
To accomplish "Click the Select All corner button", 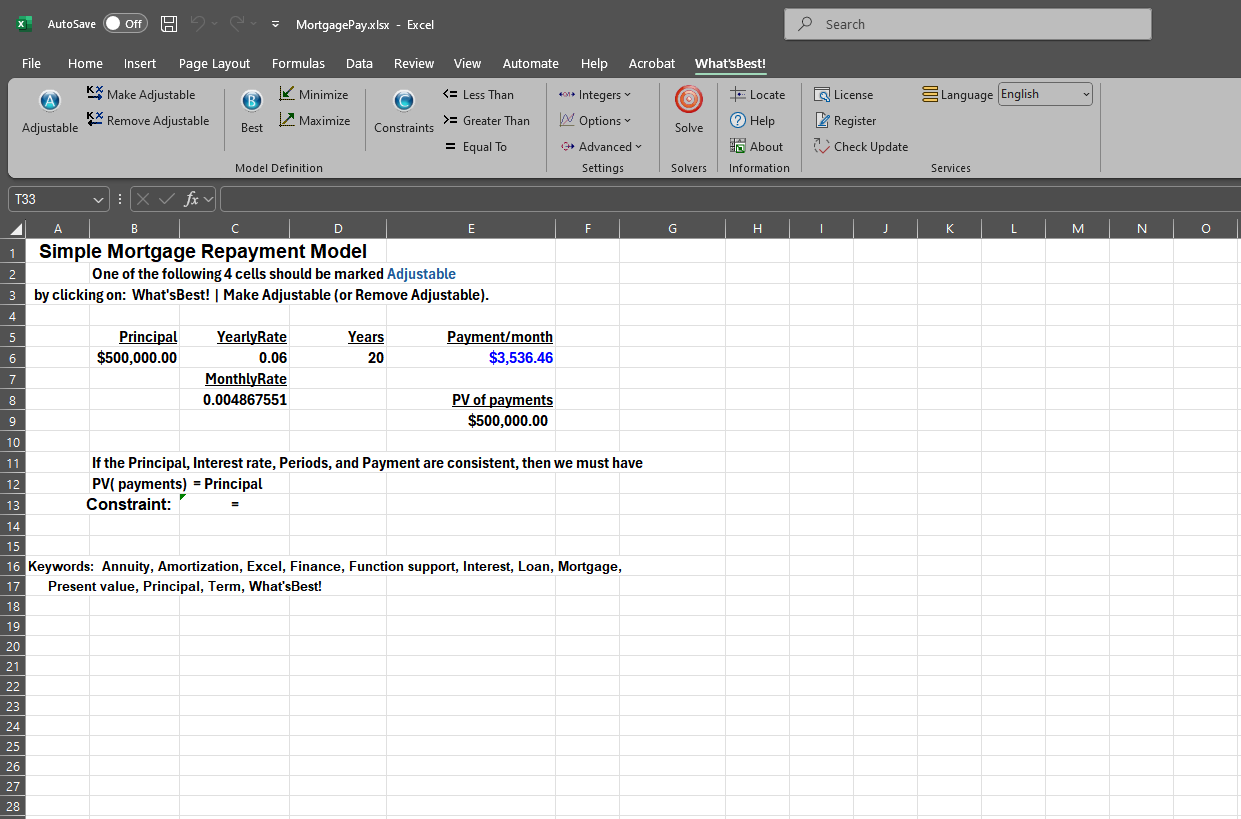I will [13, 229].
